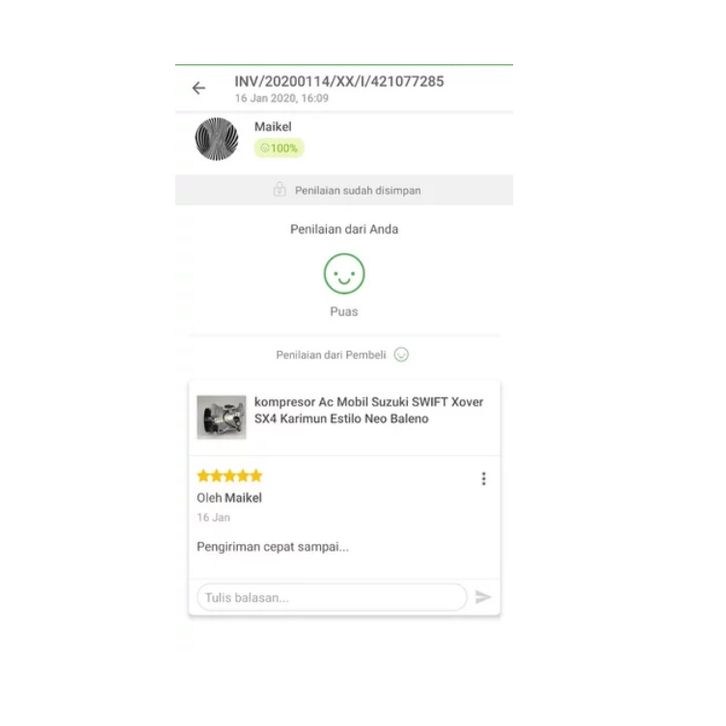Tap the Penilaian sudah disimpan banner
Viewport: 726px width, 726px height.
344,190
